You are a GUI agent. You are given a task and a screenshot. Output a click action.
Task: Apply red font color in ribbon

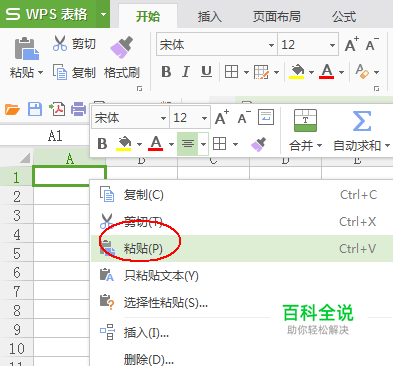coord(327,72)
